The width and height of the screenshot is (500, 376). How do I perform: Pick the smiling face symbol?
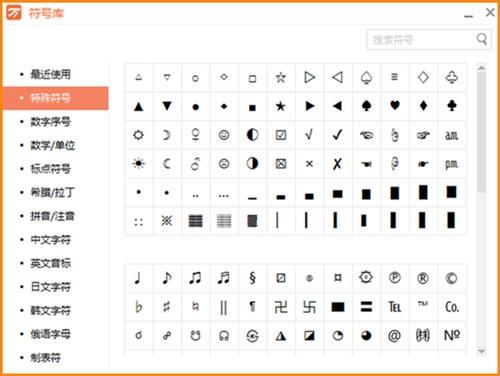pos(224,135)
